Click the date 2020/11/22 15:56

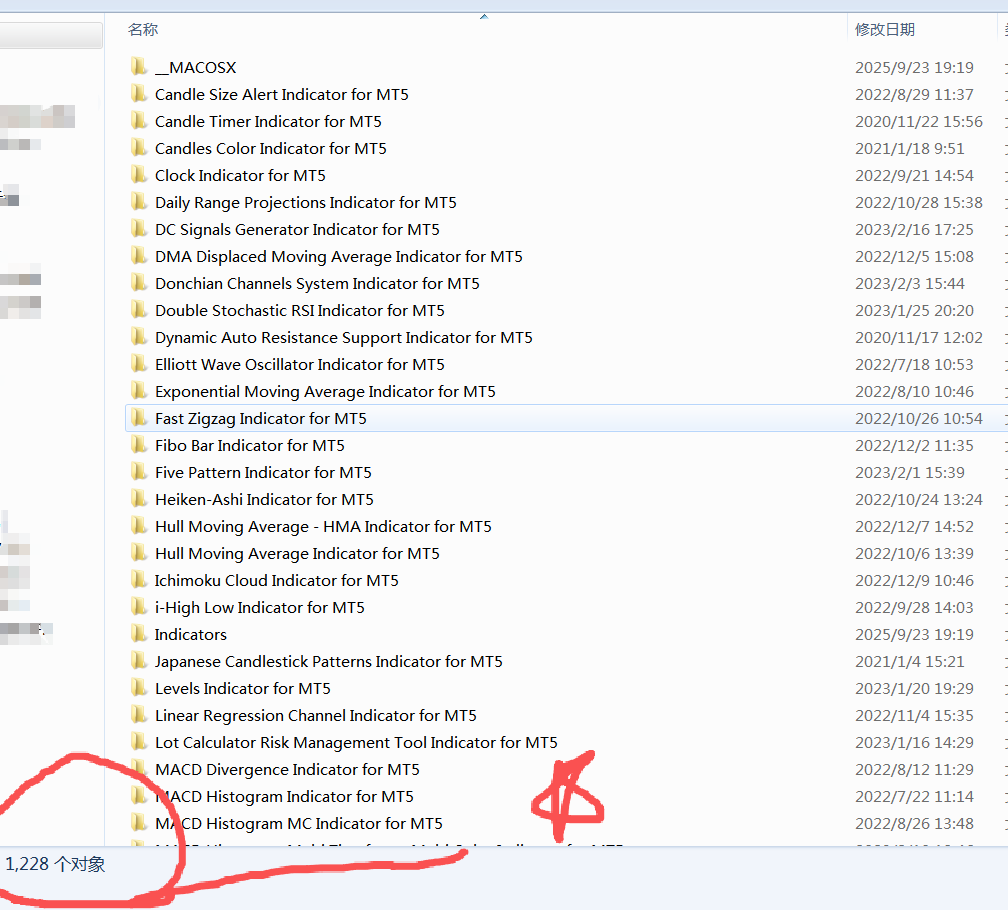(x=919, y=121)
